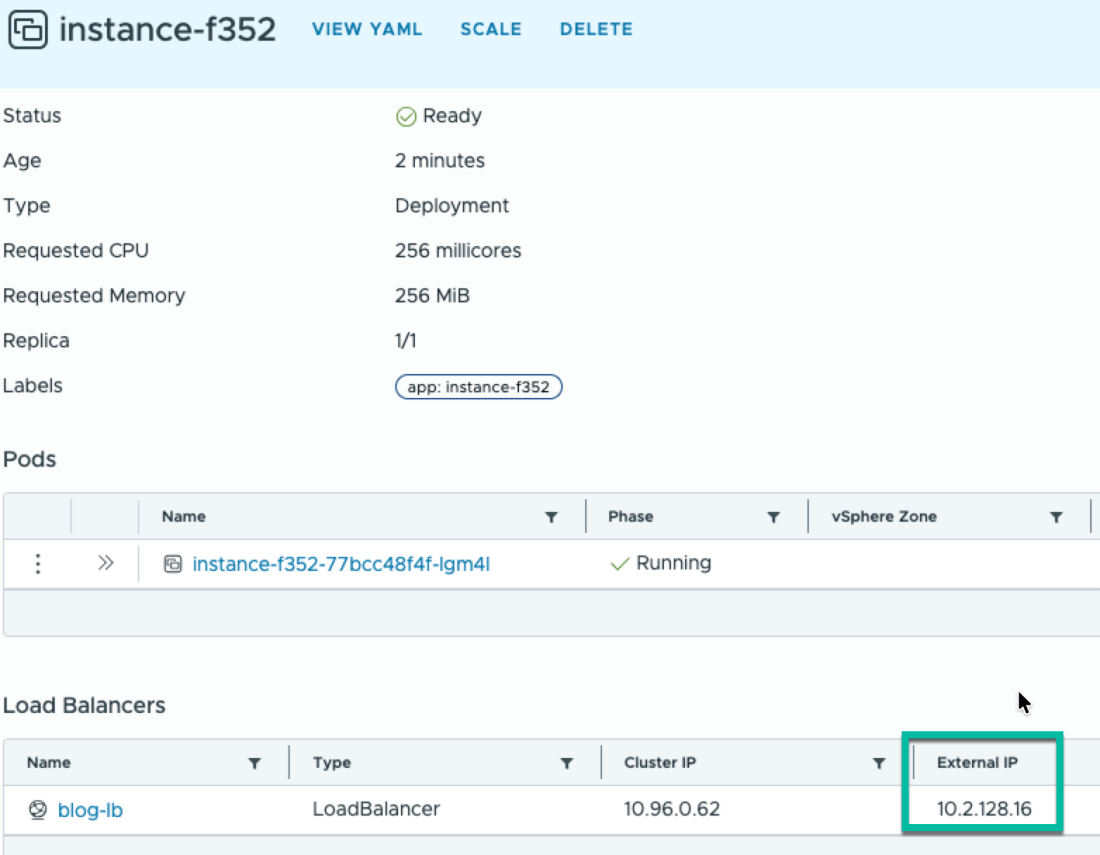Open pod instance-f352-77bcc48f4f-lgm4l link

341,564
